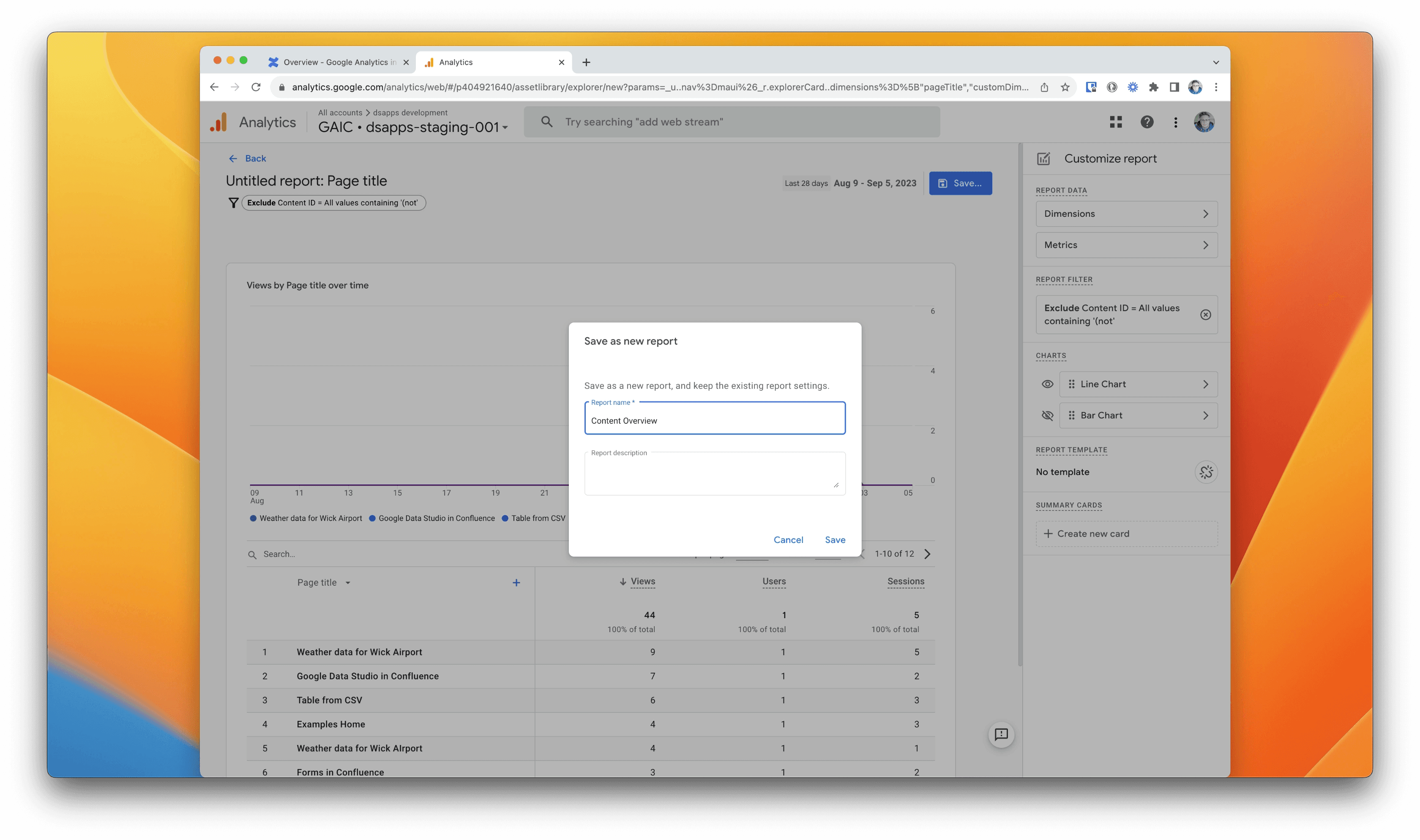Open Bar Chart settings chevron
Viewport: 1420px width, 840px height.
pyautogui.click(x=1205, y=415)
